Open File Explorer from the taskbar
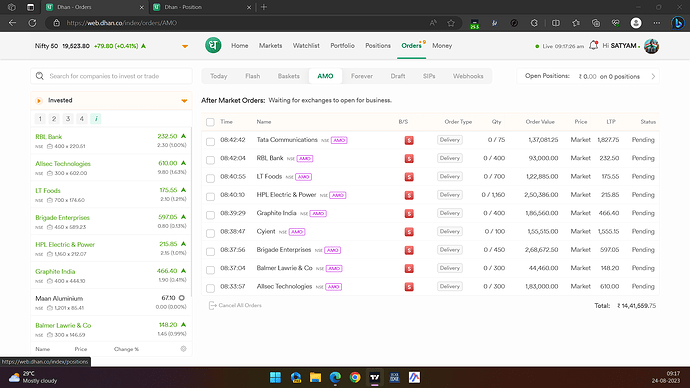The image size is (690, 388). pyautogui.click(x=315, y=377)
